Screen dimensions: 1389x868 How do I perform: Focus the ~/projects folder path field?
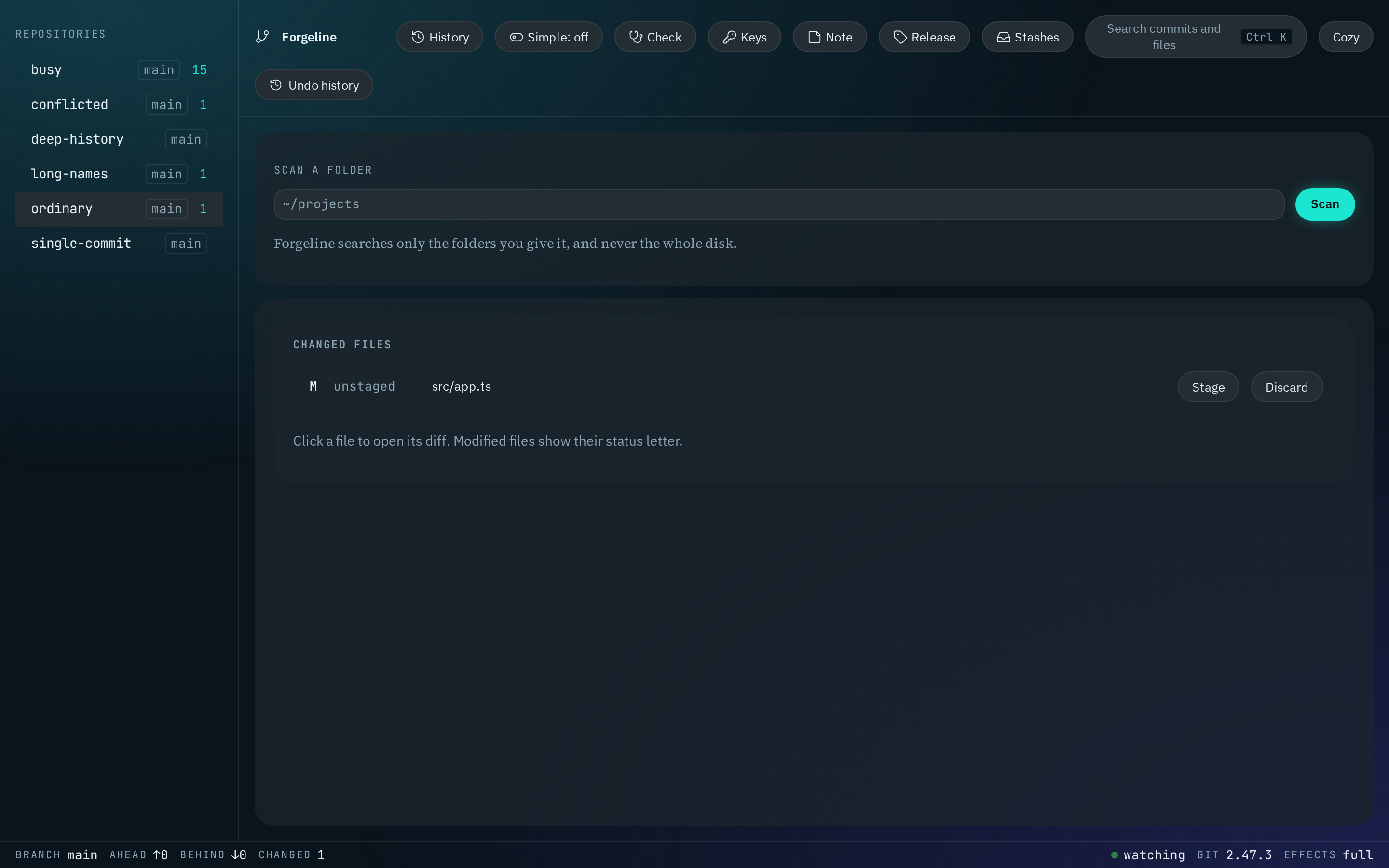779,204
